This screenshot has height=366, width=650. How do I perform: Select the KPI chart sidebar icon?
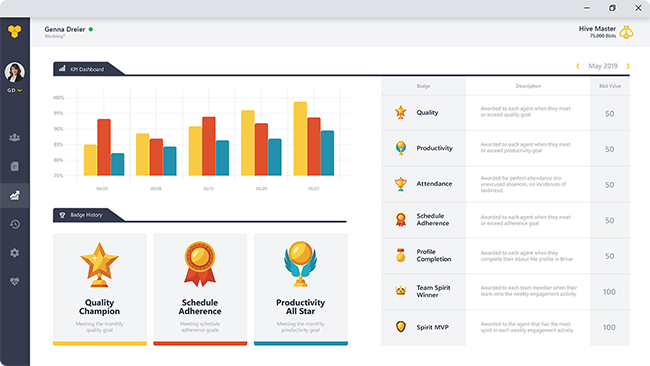click(15, 195)
